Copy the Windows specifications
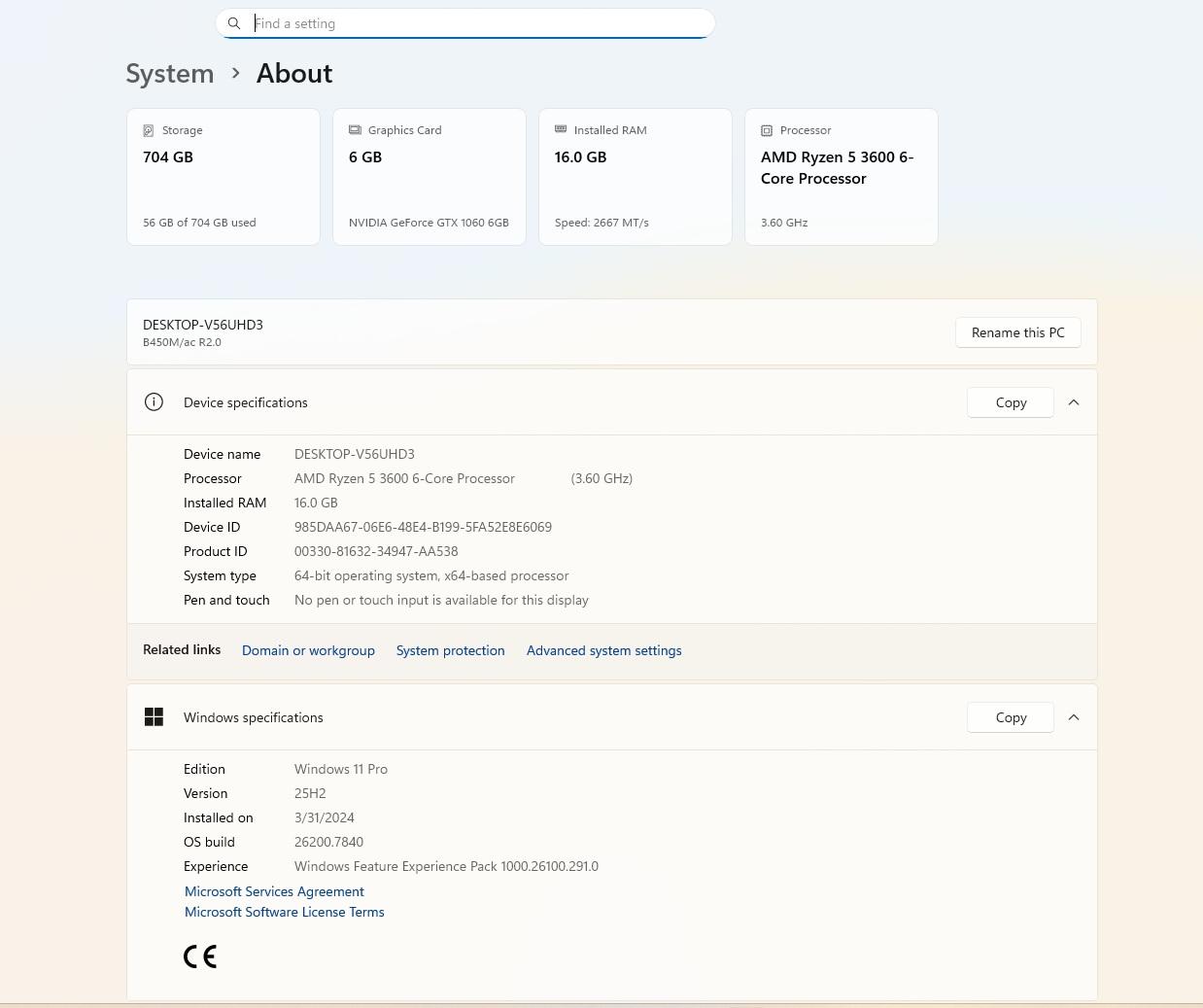 coord(1011,717)
